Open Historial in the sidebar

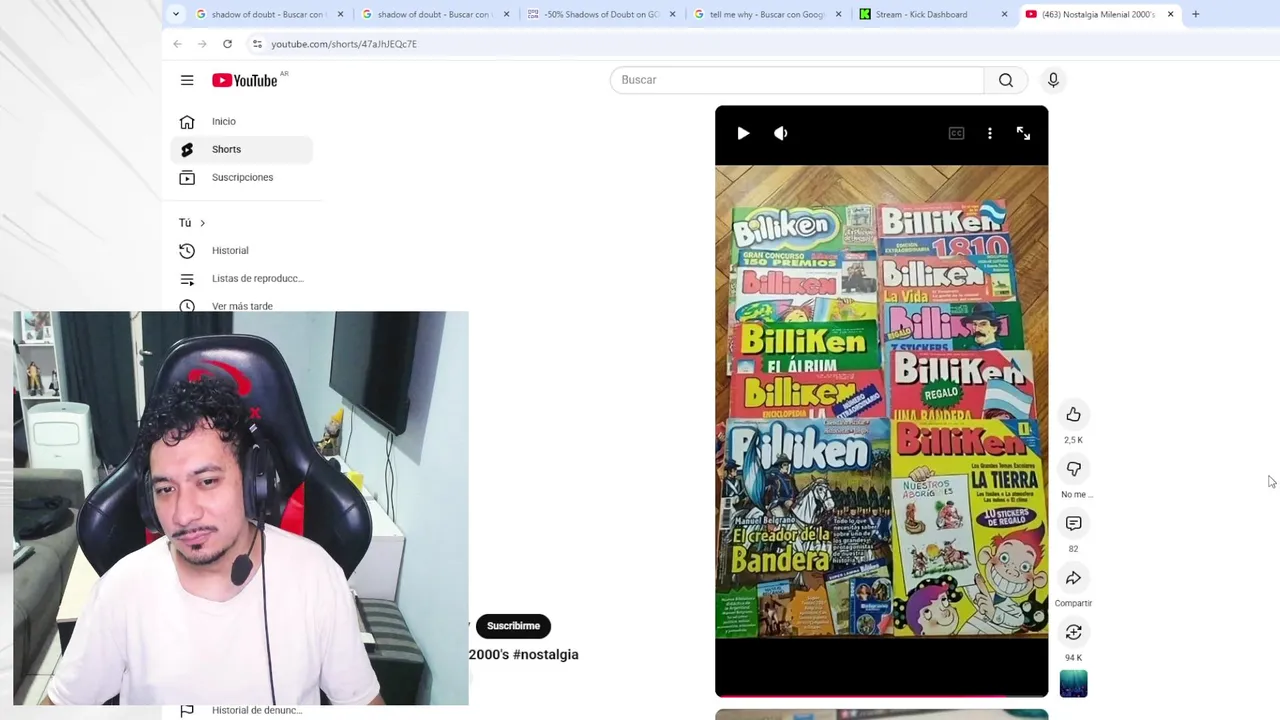(243, 250)
